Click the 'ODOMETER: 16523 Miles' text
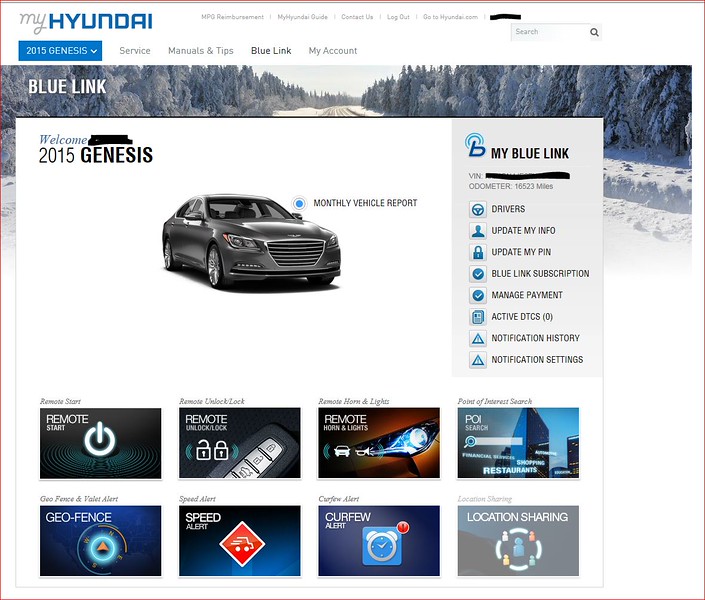This screenshot has width=705, height=600. pyautogui.click(x=511, y=186)
